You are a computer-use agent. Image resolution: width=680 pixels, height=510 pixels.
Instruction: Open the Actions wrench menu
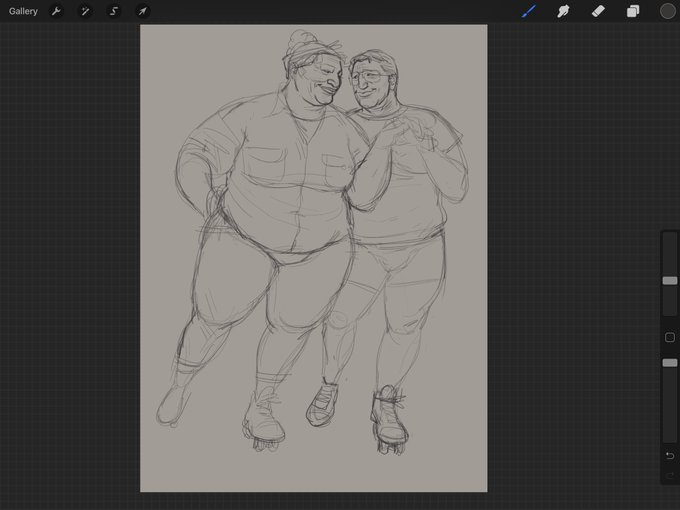pos(56,11)
